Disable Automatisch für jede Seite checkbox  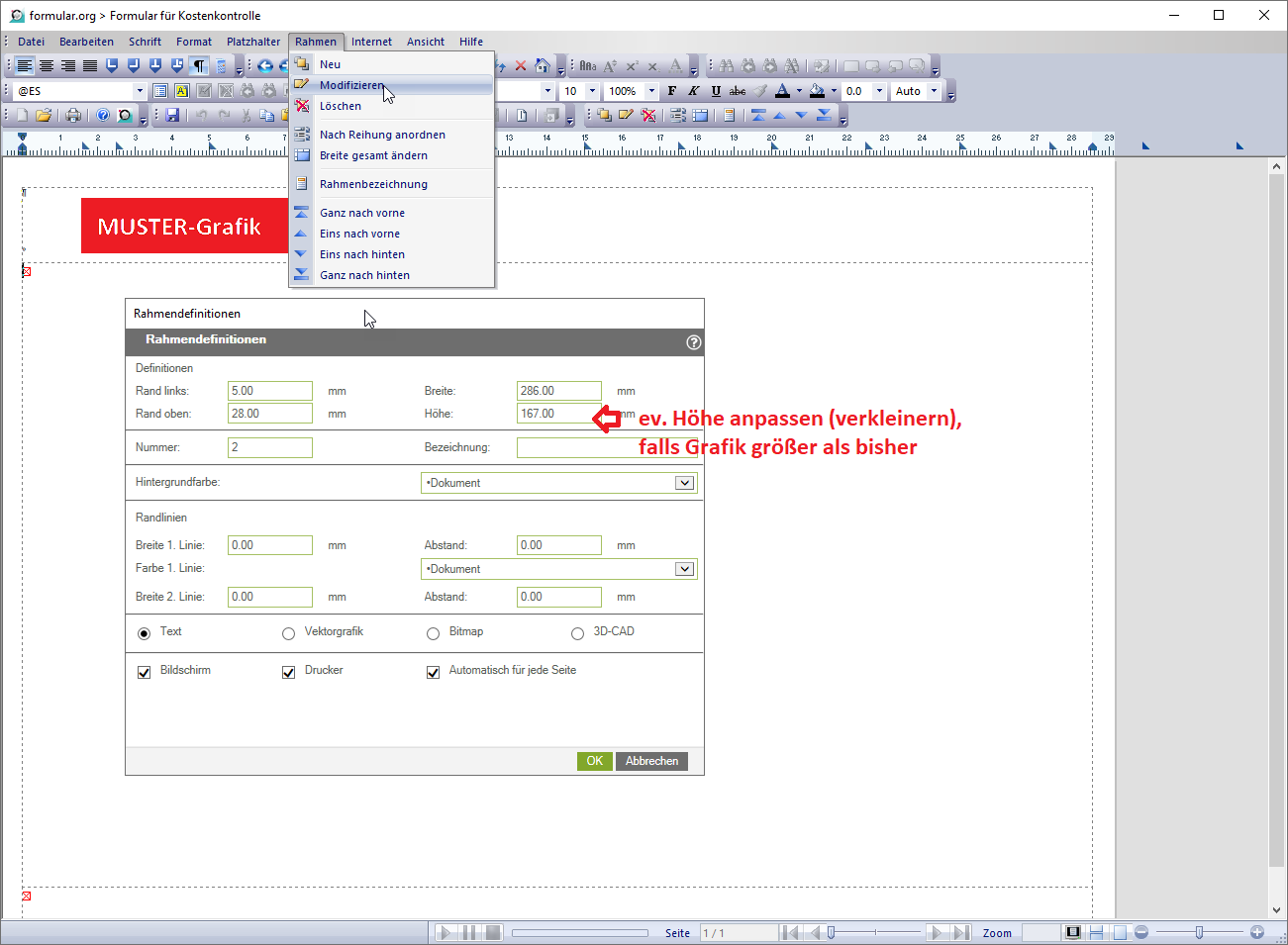click(433, 672)
